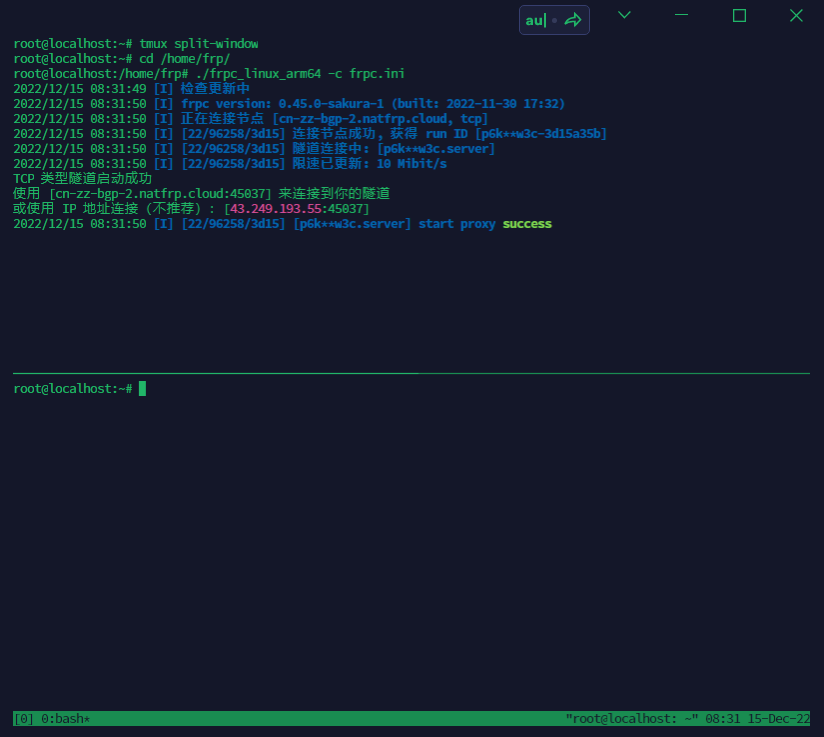Click the '(built: 2022-11-30 17:32)' build date
This screenshot has height=737, width=824.
click(x=478, y=104)
